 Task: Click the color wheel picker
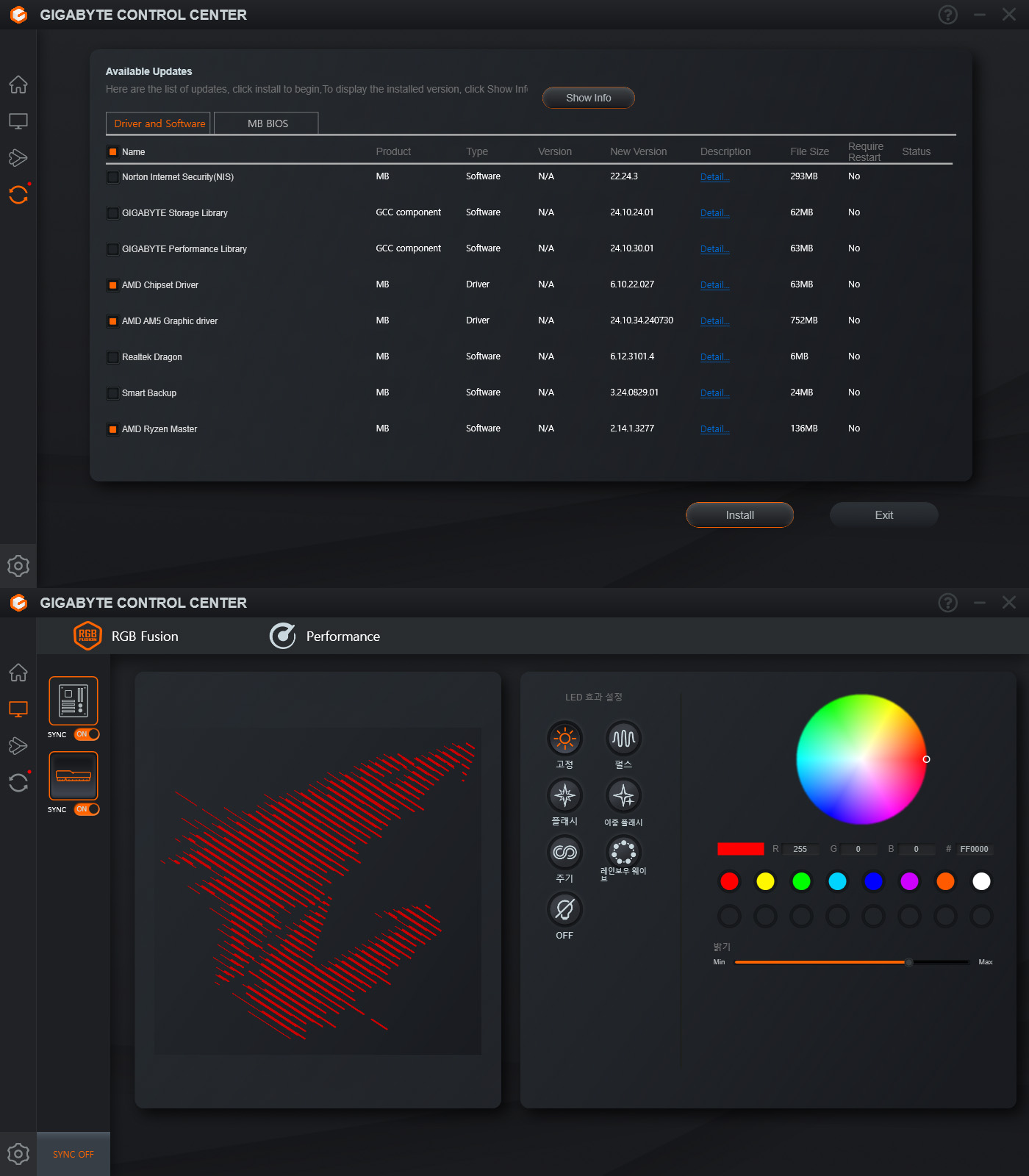tap(861, 759)
